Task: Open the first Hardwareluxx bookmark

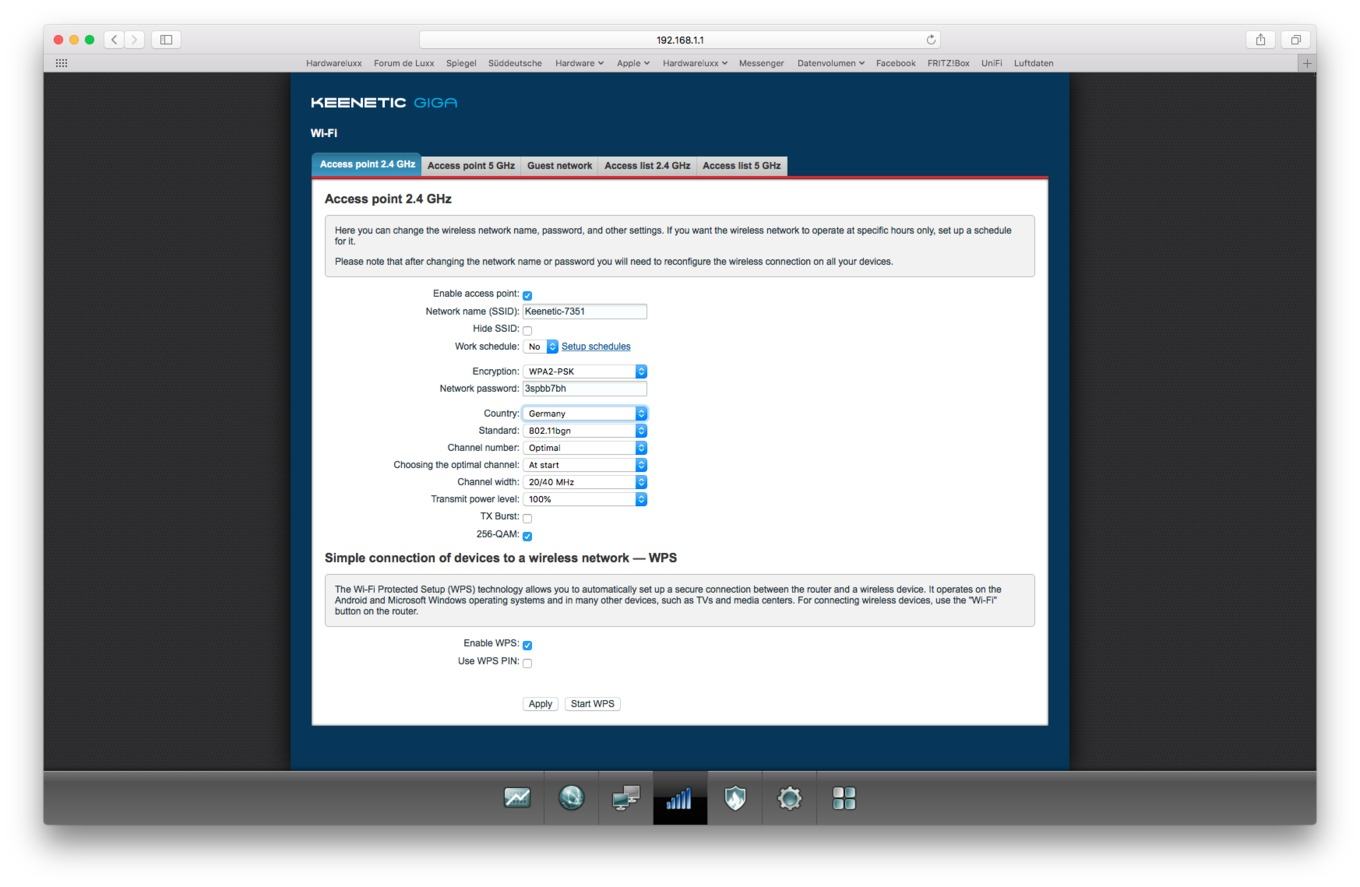Action: pyautogui.click(x=334, y=63)
